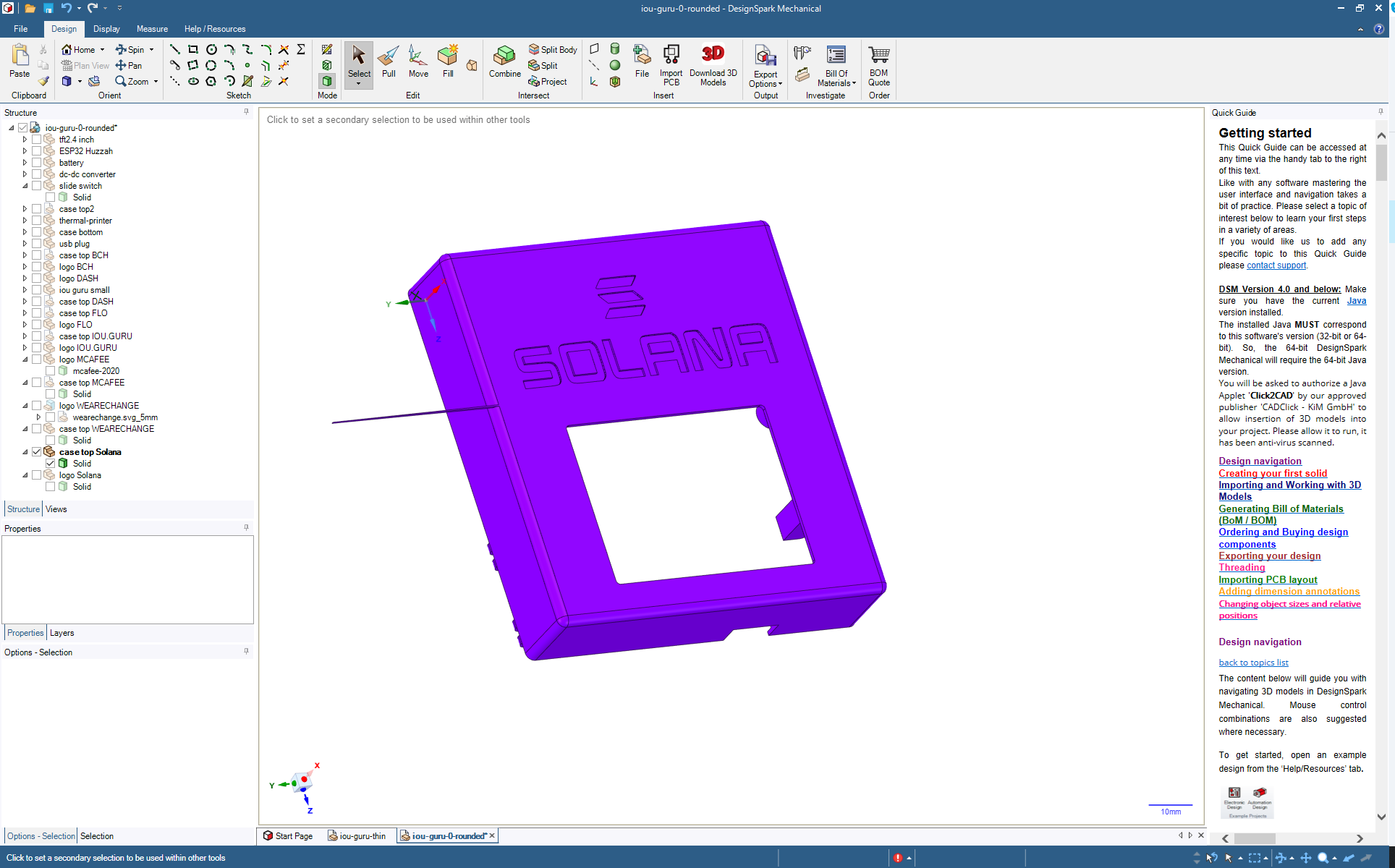Expand the thermal-printer tree node

(x=25, y=221)
